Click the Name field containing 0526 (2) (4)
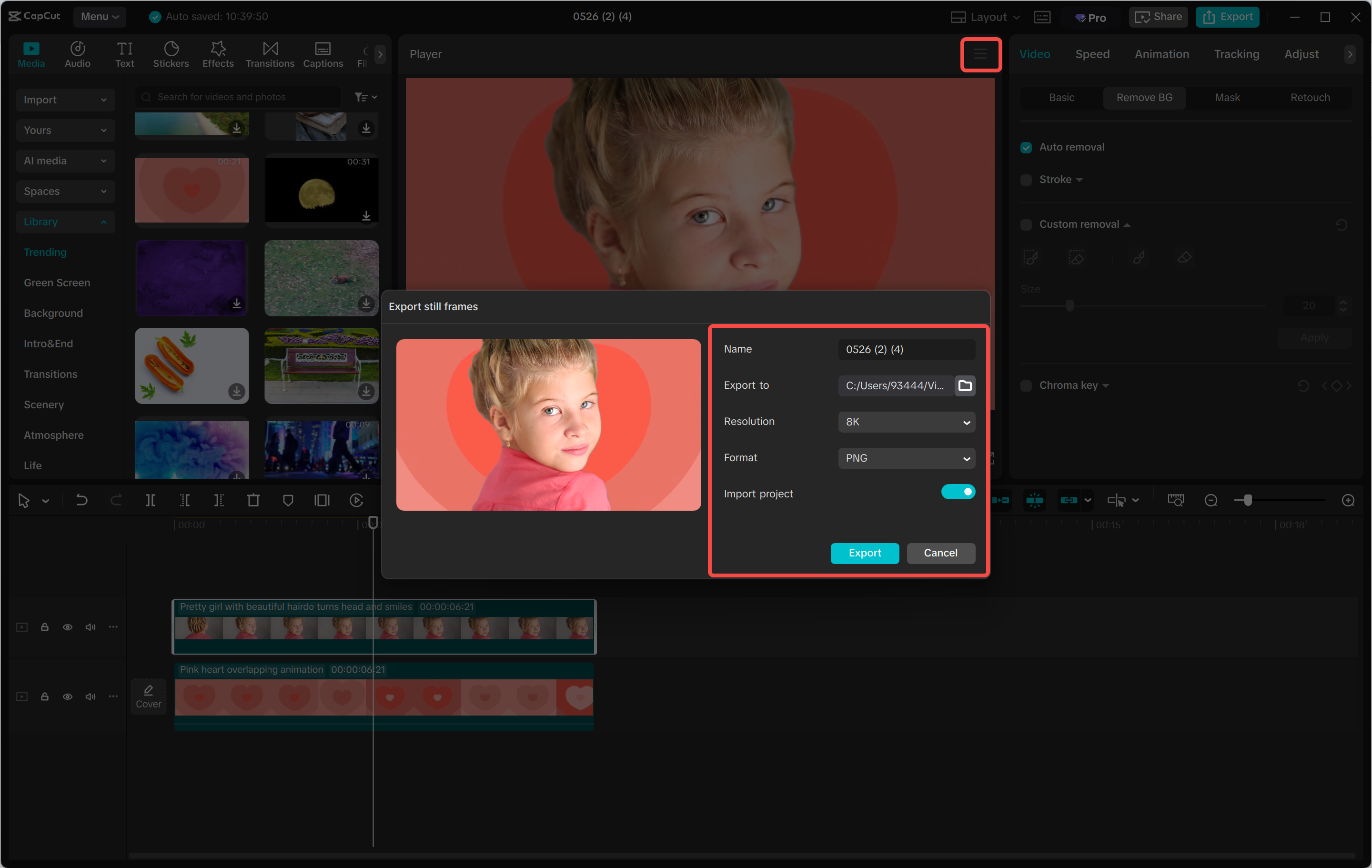1372x868 pixels. (906, 349)
